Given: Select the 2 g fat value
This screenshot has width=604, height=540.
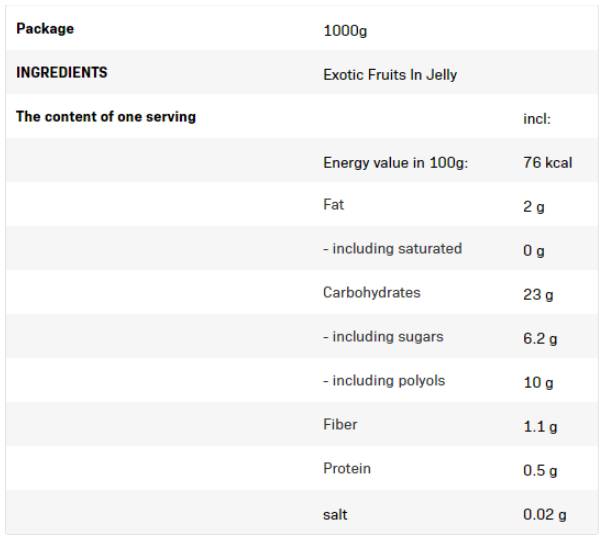Looking at the screenshot, I should point(534,207).
